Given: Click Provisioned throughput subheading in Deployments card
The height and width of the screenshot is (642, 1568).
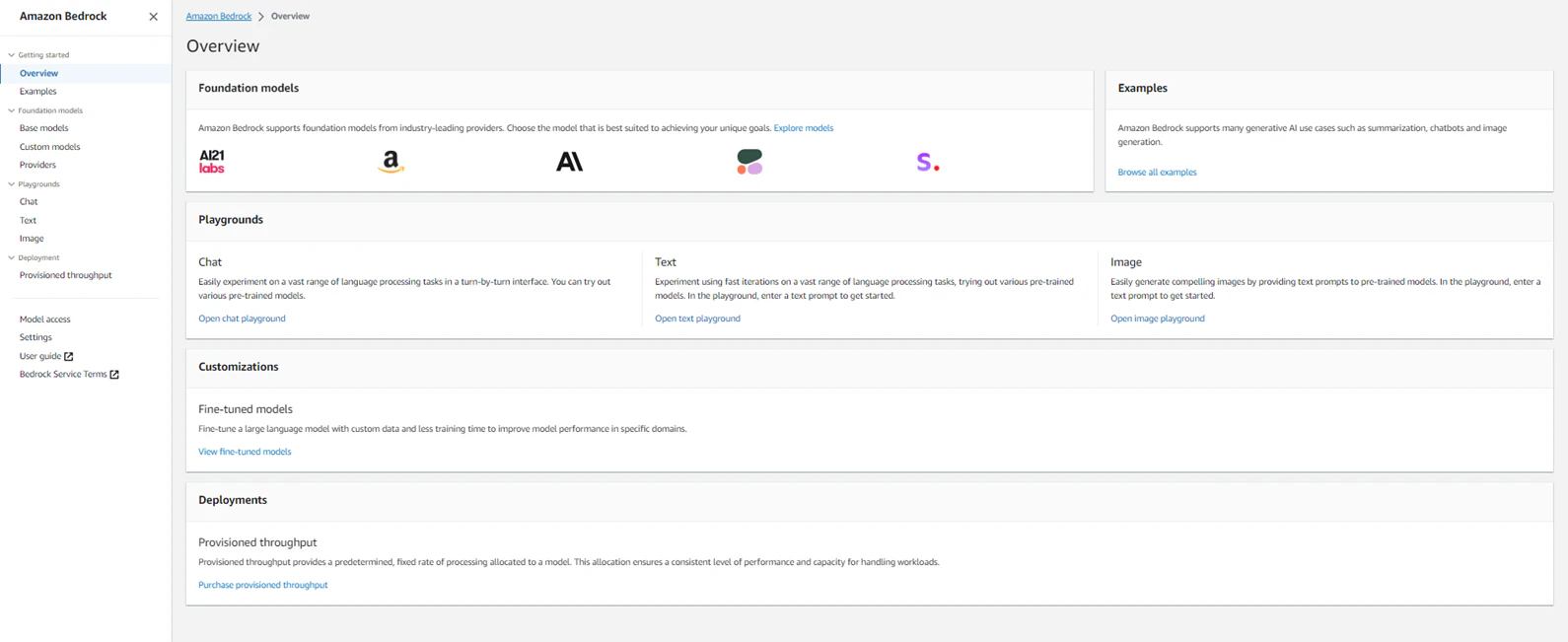Looking at the screenshot, I should point(257,542).
